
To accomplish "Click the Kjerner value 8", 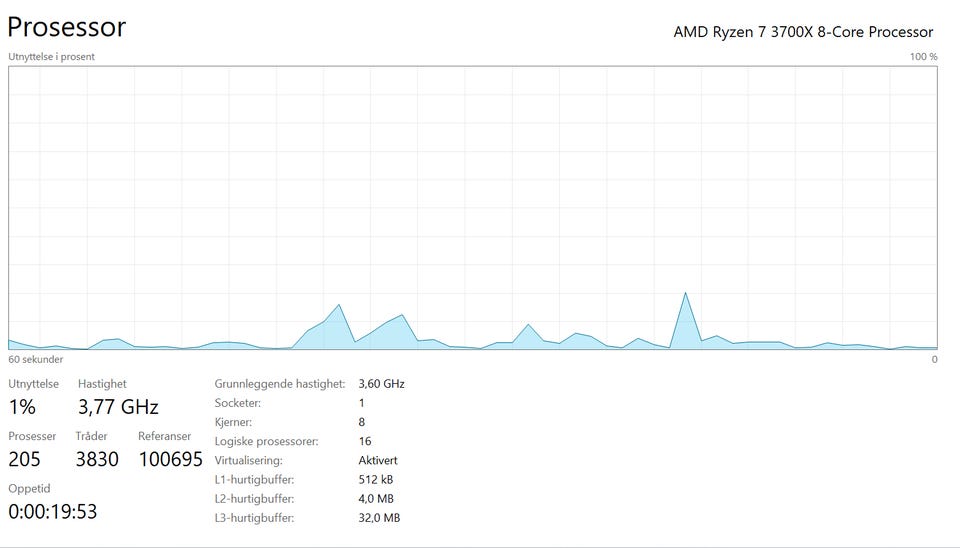I will (362, 422).
